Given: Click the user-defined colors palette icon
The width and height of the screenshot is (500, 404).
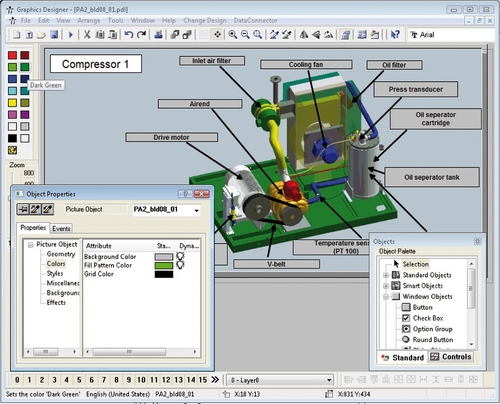Looking at the screenshot, I should pyautogui.click(x=12, y=150).
